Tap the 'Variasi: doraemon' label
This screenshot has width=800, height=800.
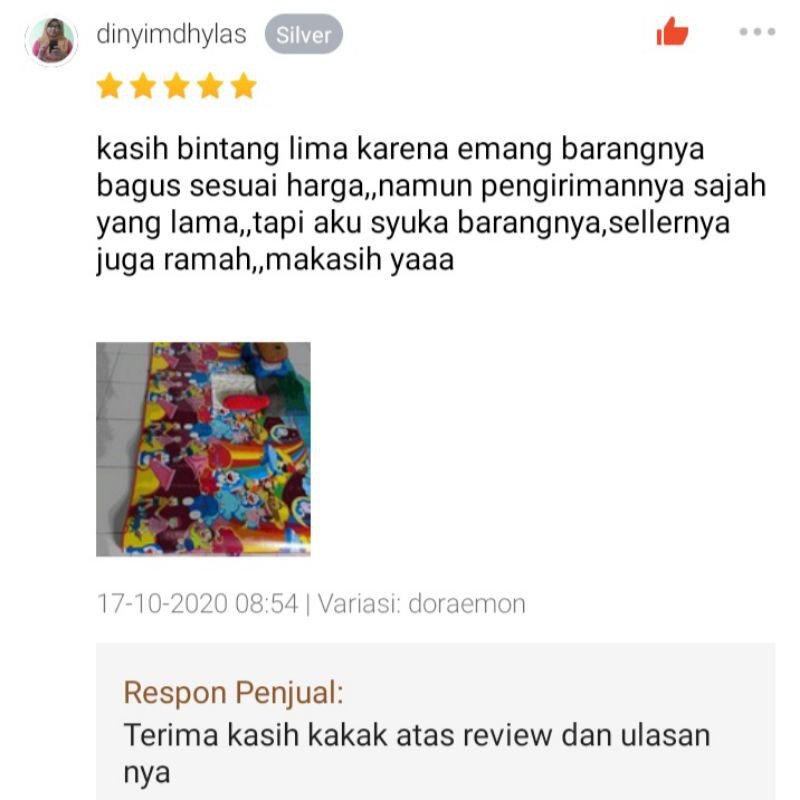click(x=421, y=604)
